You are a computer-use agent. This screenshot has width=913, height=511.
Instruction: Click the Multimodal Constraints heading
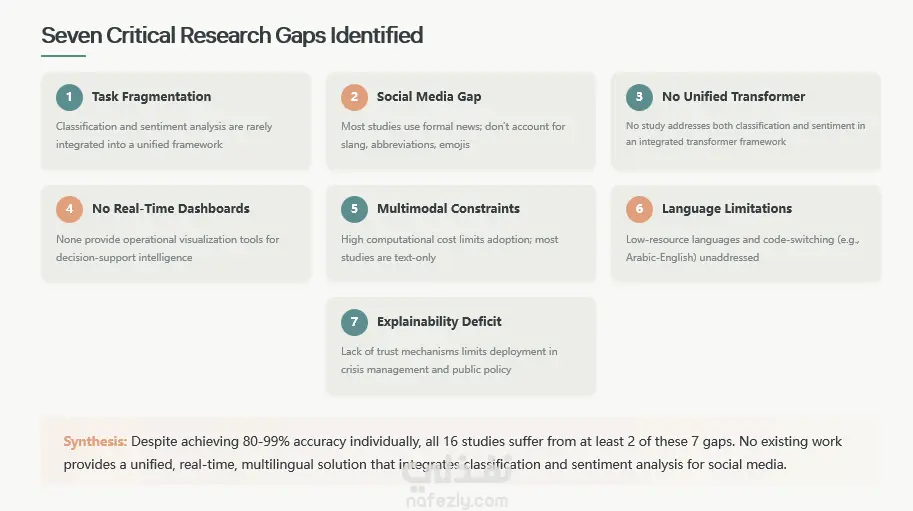(x=448, y=208)
